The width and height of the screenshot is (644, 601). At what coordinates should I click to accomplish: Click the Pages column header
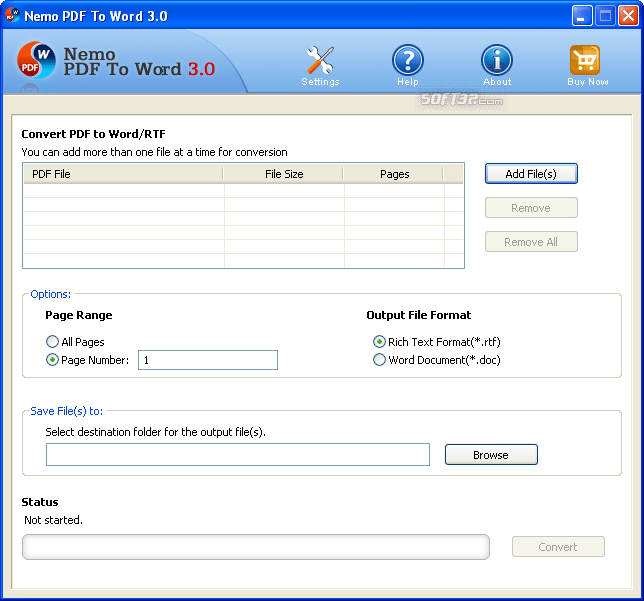coord(394,174)
